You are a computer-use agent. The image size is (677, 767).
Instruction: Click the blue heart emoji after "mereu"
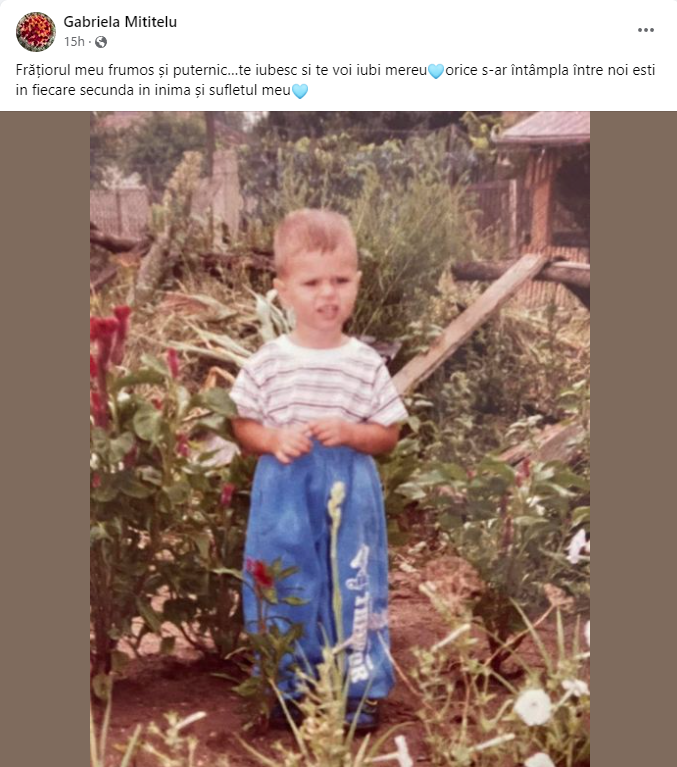click(x=435, y=72)
